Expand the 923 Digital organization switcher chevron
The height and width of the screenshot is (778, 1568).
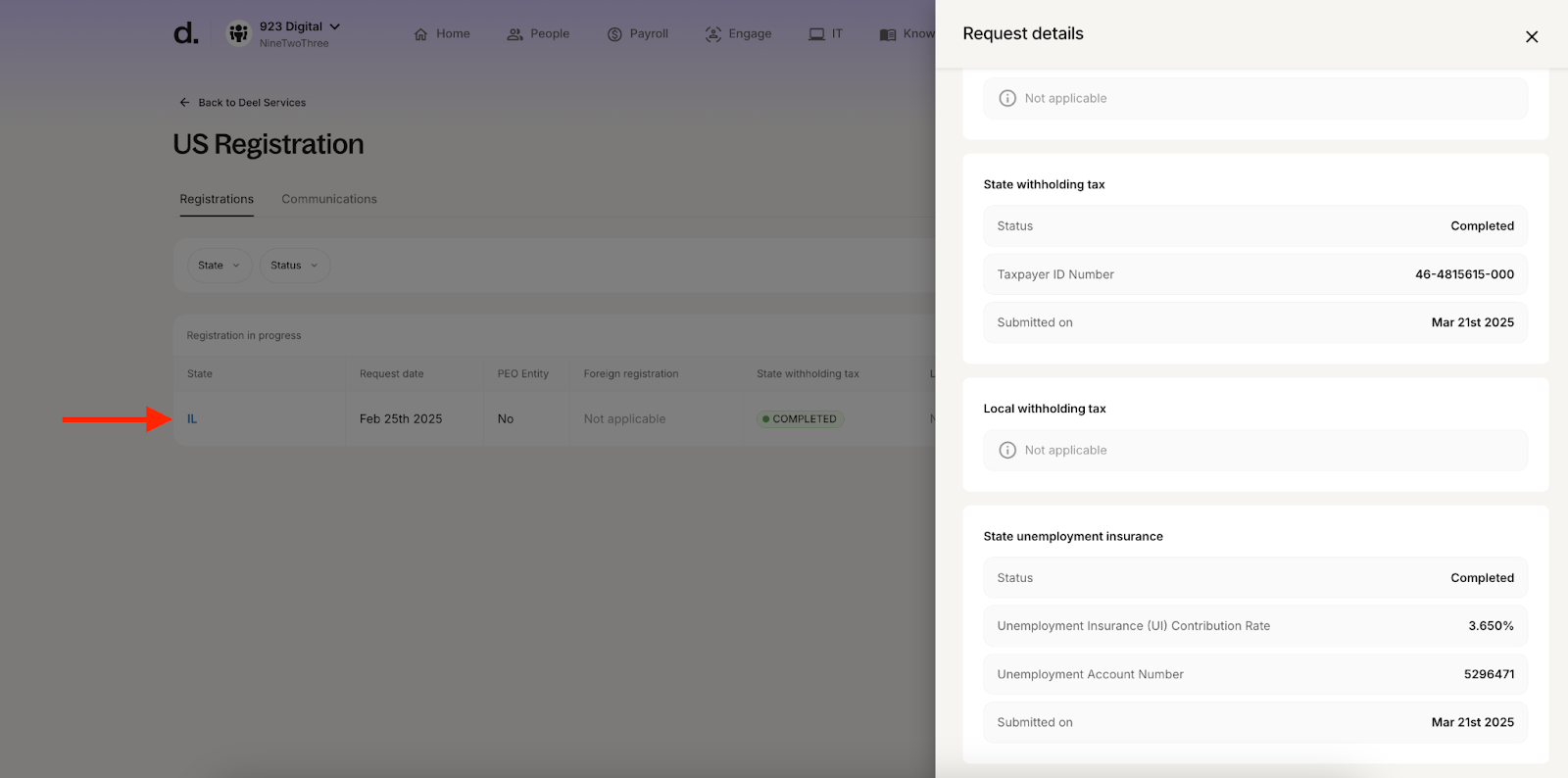tap(335, 26)
